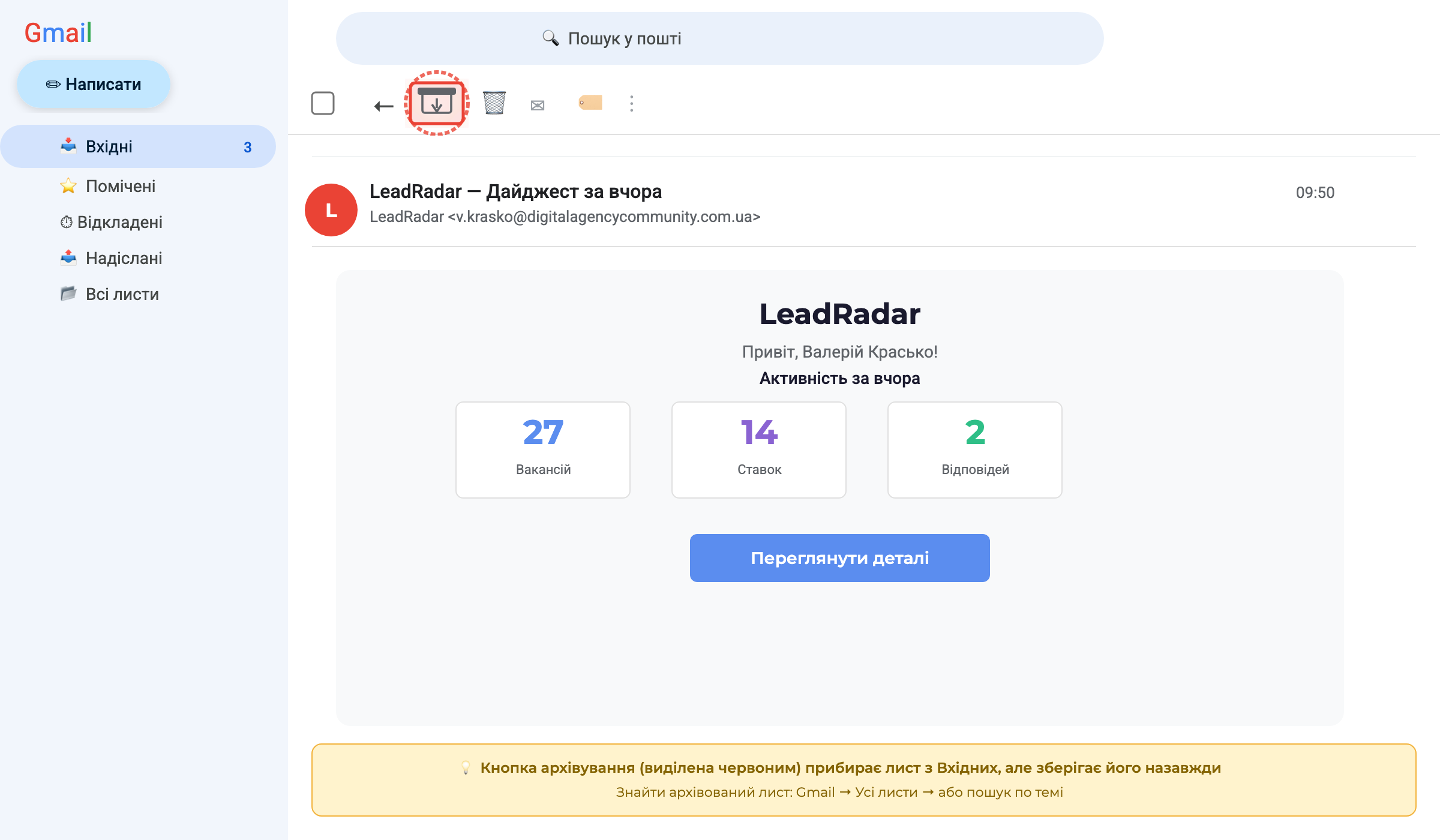
Task: Open the Вхідні inbox folder
Action: pos(138,146)
